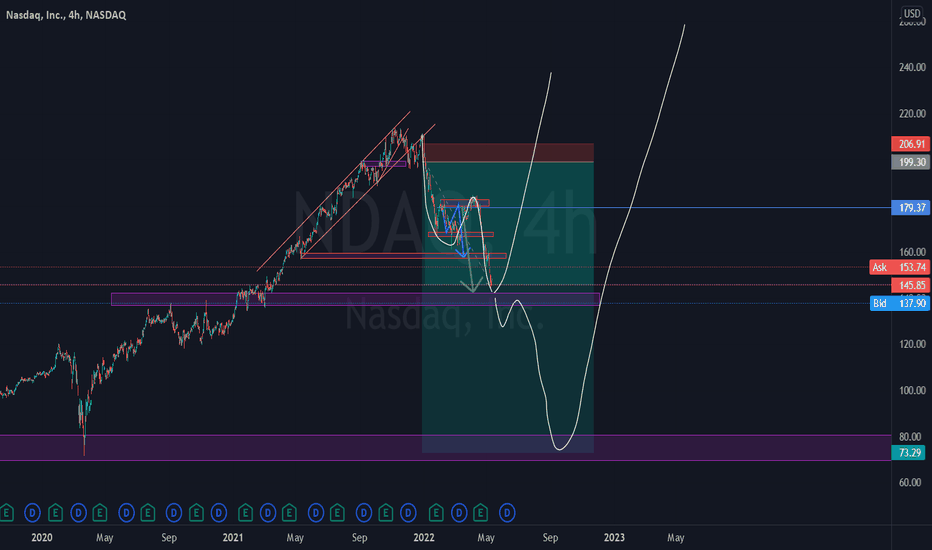The height and width of the screenshot is (550, 932).
Task: Click the blue 179.37 price label
Action: point(911,208)
